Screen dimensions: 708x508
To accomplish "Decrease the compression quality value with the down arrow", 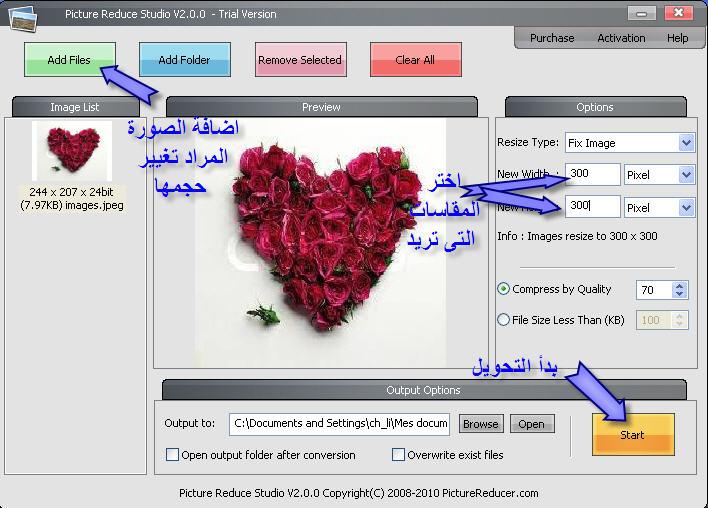I will click(x=680, y=294).
